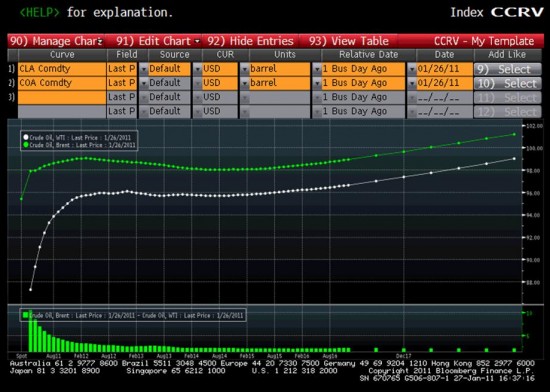The width and height of the screenshot is (550, 392).
Task: Open the Date dropdown arrow for CLA Comdty
Action: [412, 69]
